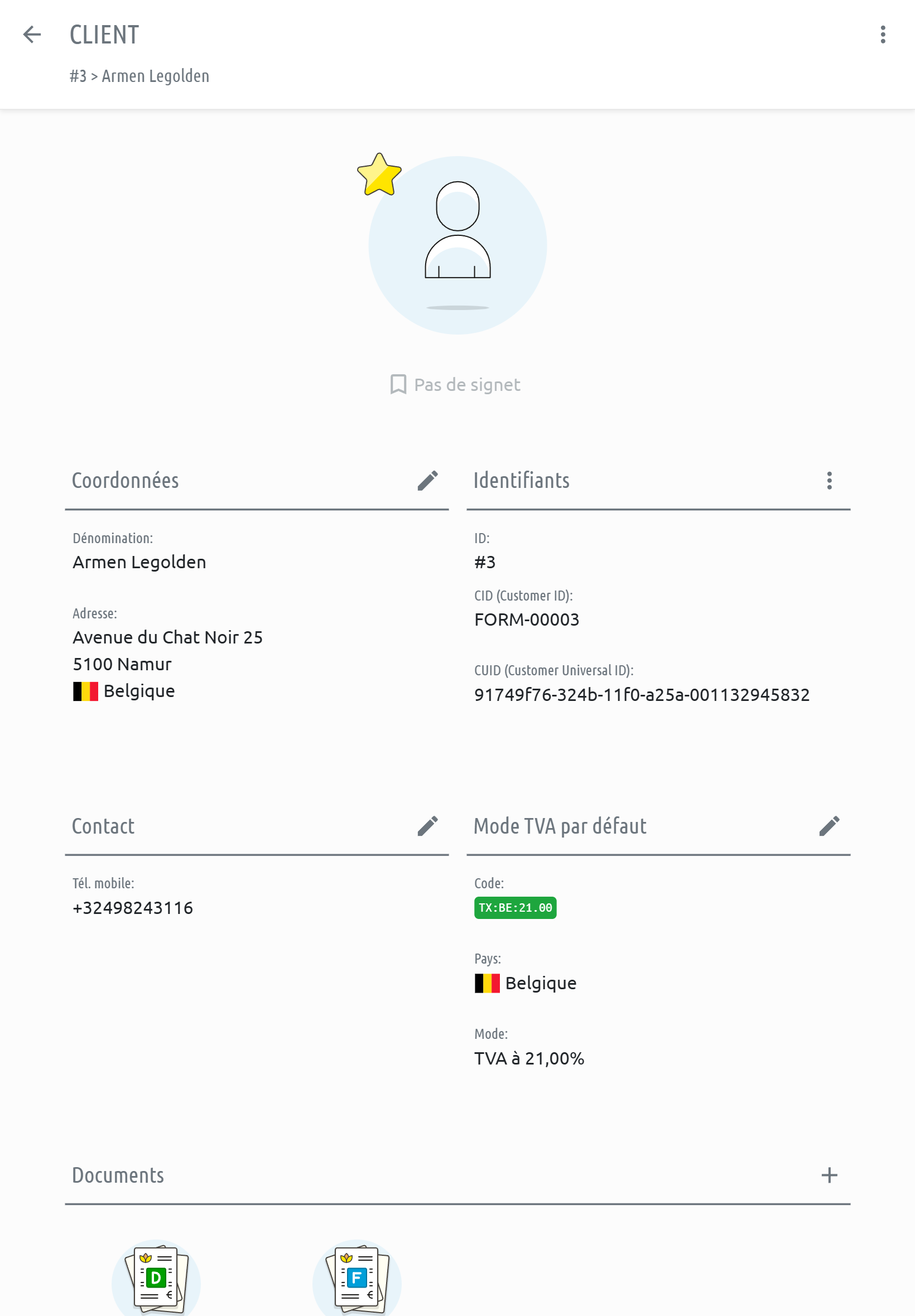The height and width of the screenshot is (1316, 915).
Task: Add a new document with plus
Action: click(829, 1175)
